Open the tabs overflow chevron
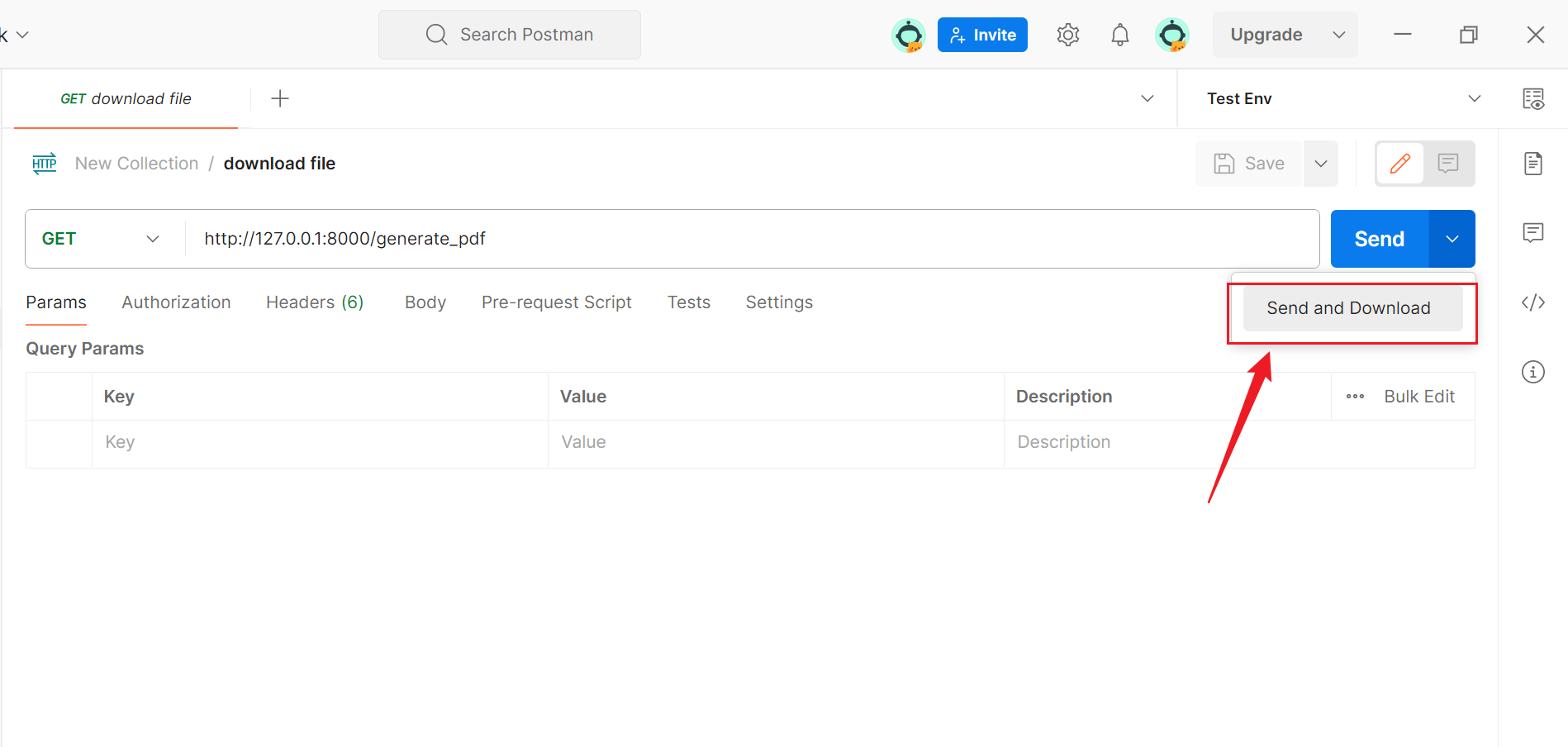 (x=1147, y=98)
